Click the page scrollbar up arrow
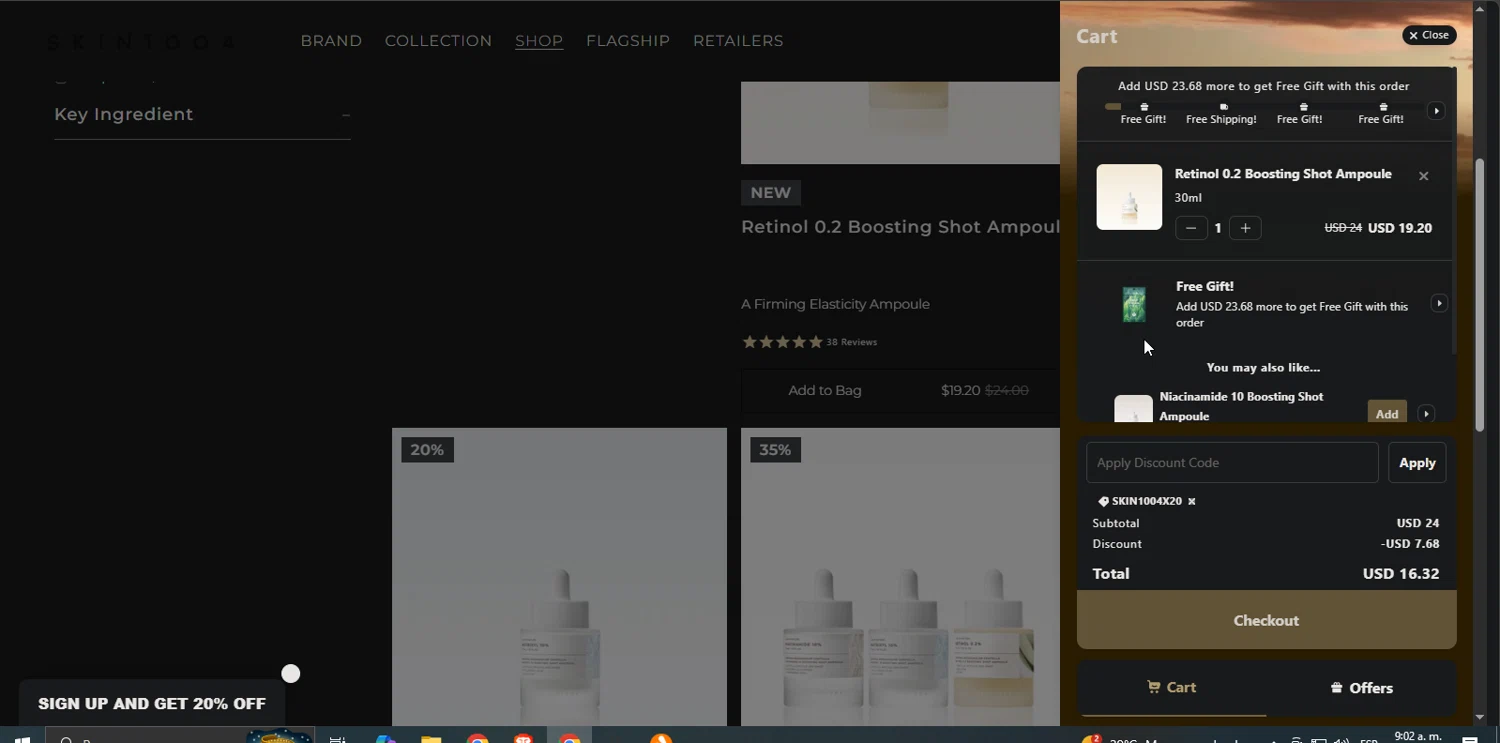 tap(1480, 7)
